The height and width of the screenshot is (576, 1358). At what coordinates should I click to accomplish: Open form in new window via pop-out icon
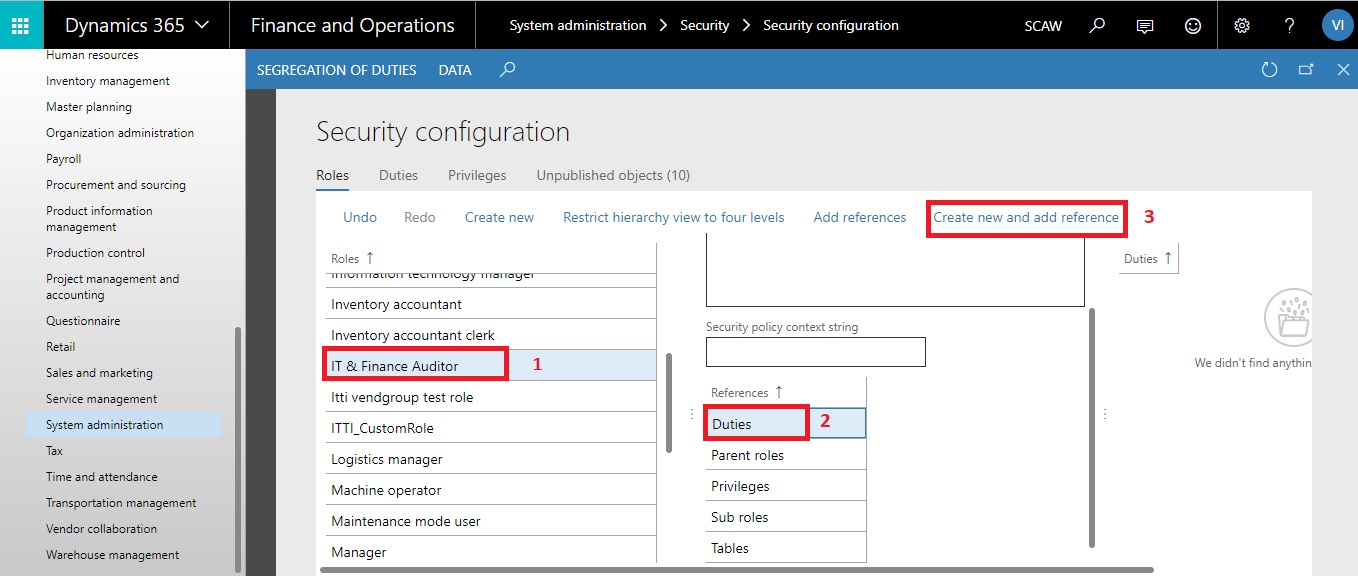pyautogui.click(x=1306, y=69)
